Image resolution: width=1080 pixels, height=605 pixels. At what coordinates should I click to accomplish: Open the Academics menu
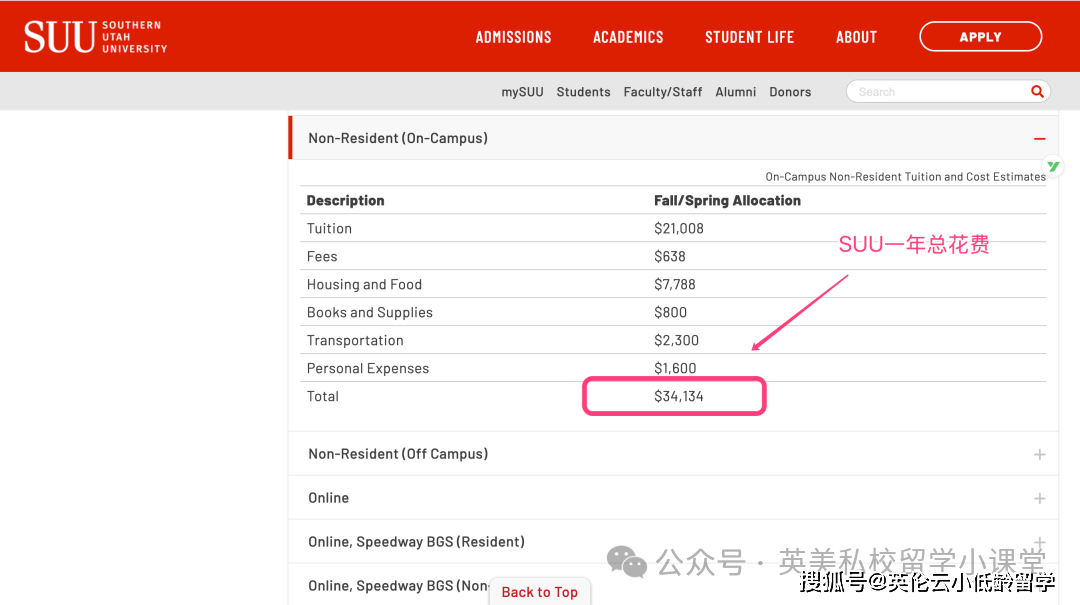pos(628,37)
